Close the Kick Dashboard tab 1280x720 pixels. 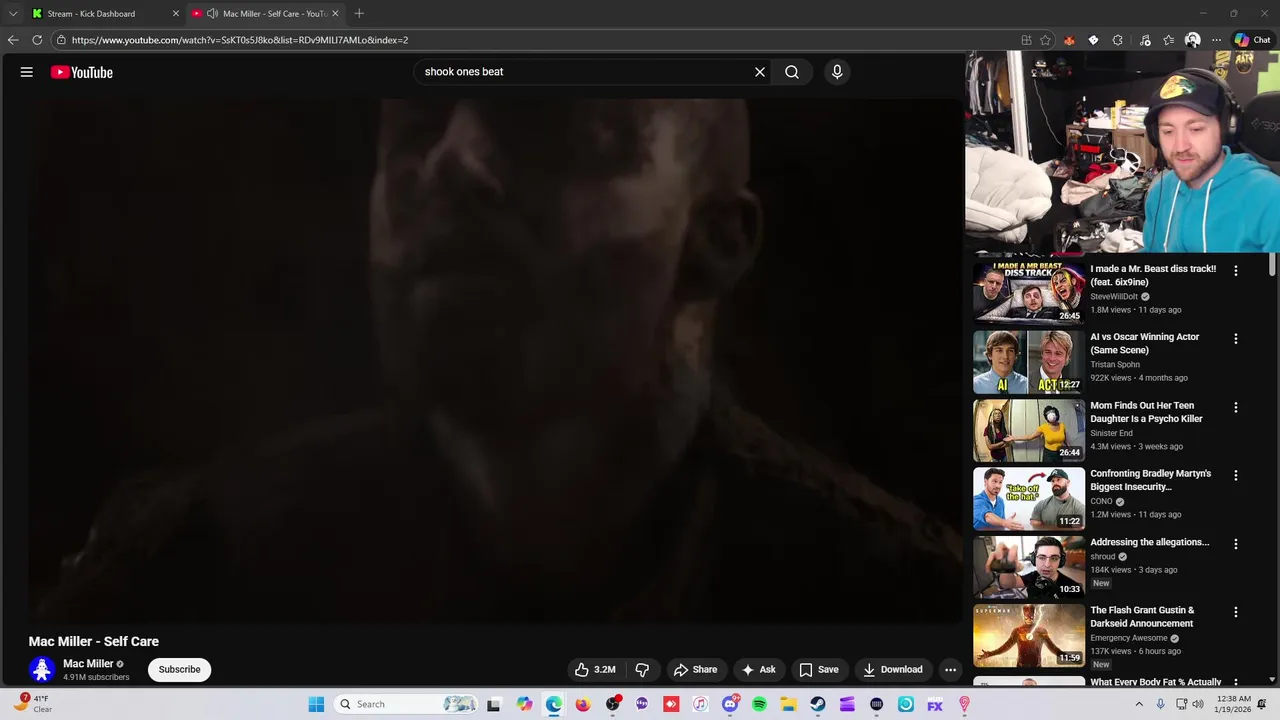tap(175, 14)
